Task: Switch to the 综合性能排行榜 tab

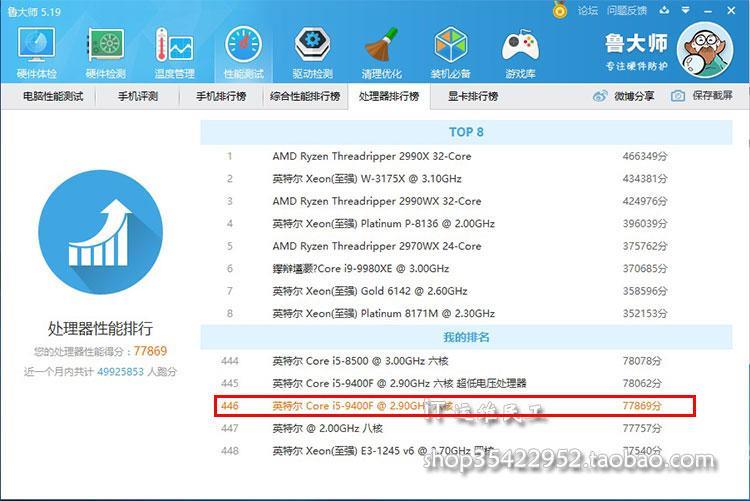Action: pyautogui.click(x=304, y=97)
